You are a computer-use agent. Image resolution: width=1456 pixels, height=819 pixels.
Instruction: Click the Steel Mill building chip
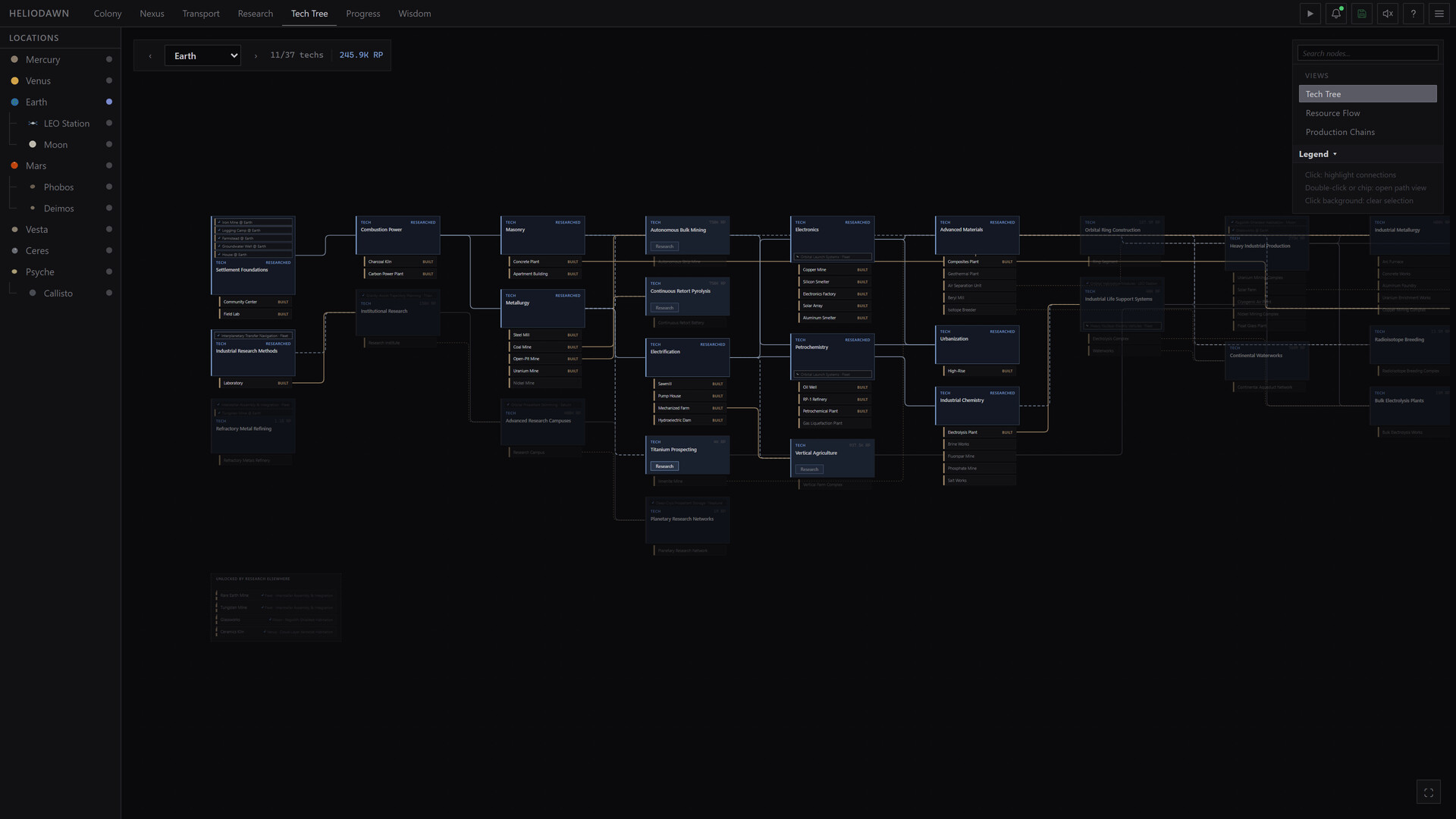[x=545, y=335]
